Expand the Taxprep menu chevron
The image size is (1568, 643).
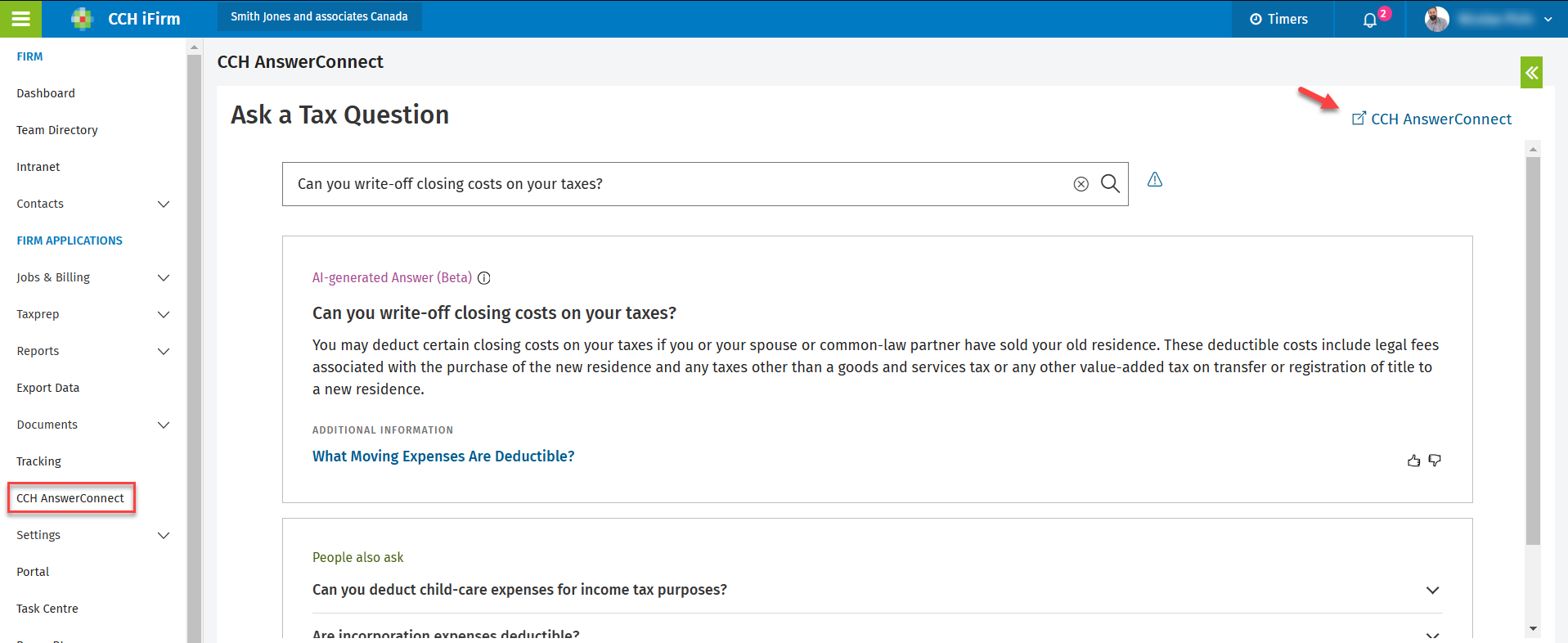coord(164,314)
